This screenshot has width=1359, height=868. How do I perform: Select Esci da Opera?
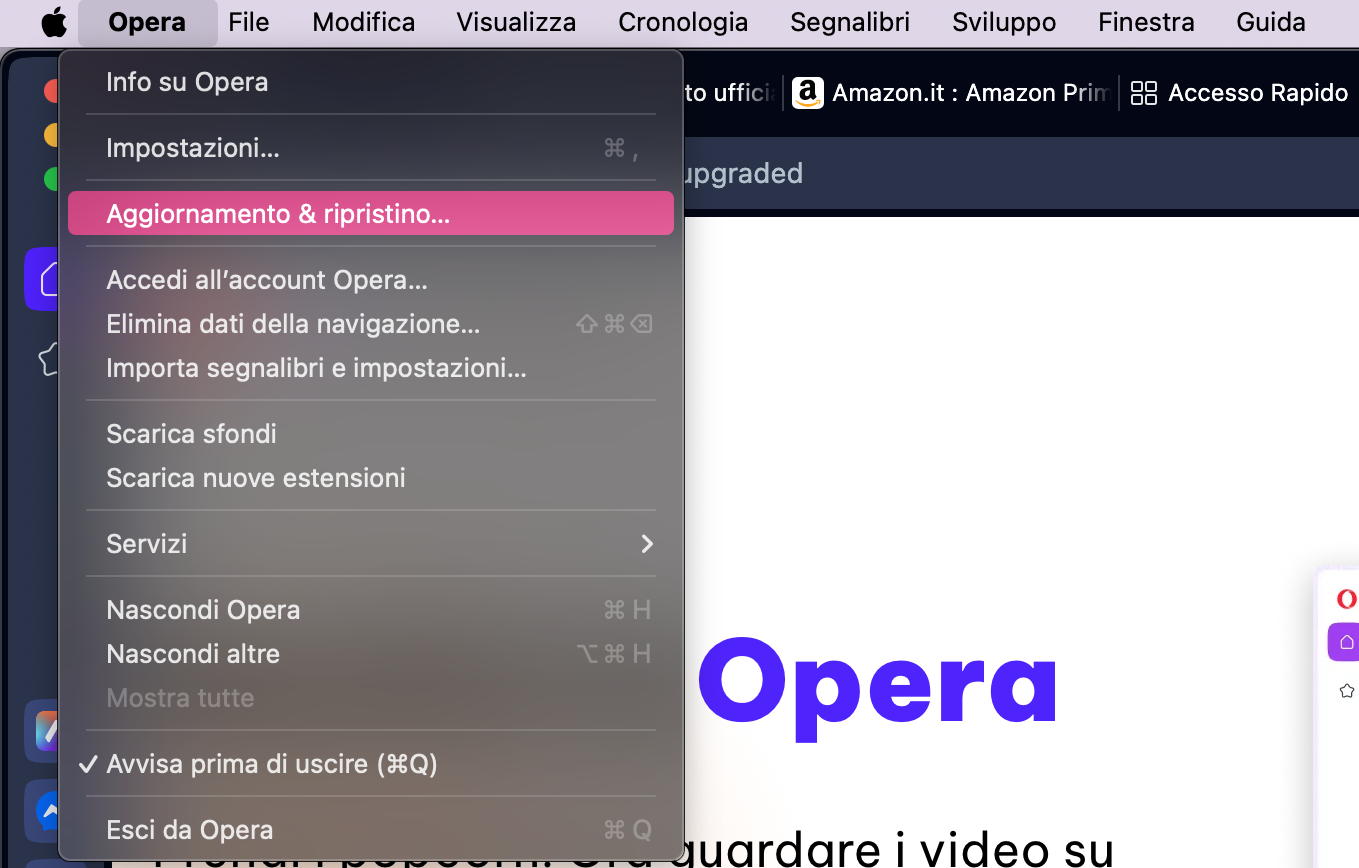pyautogui.click(x=371, y=830)
